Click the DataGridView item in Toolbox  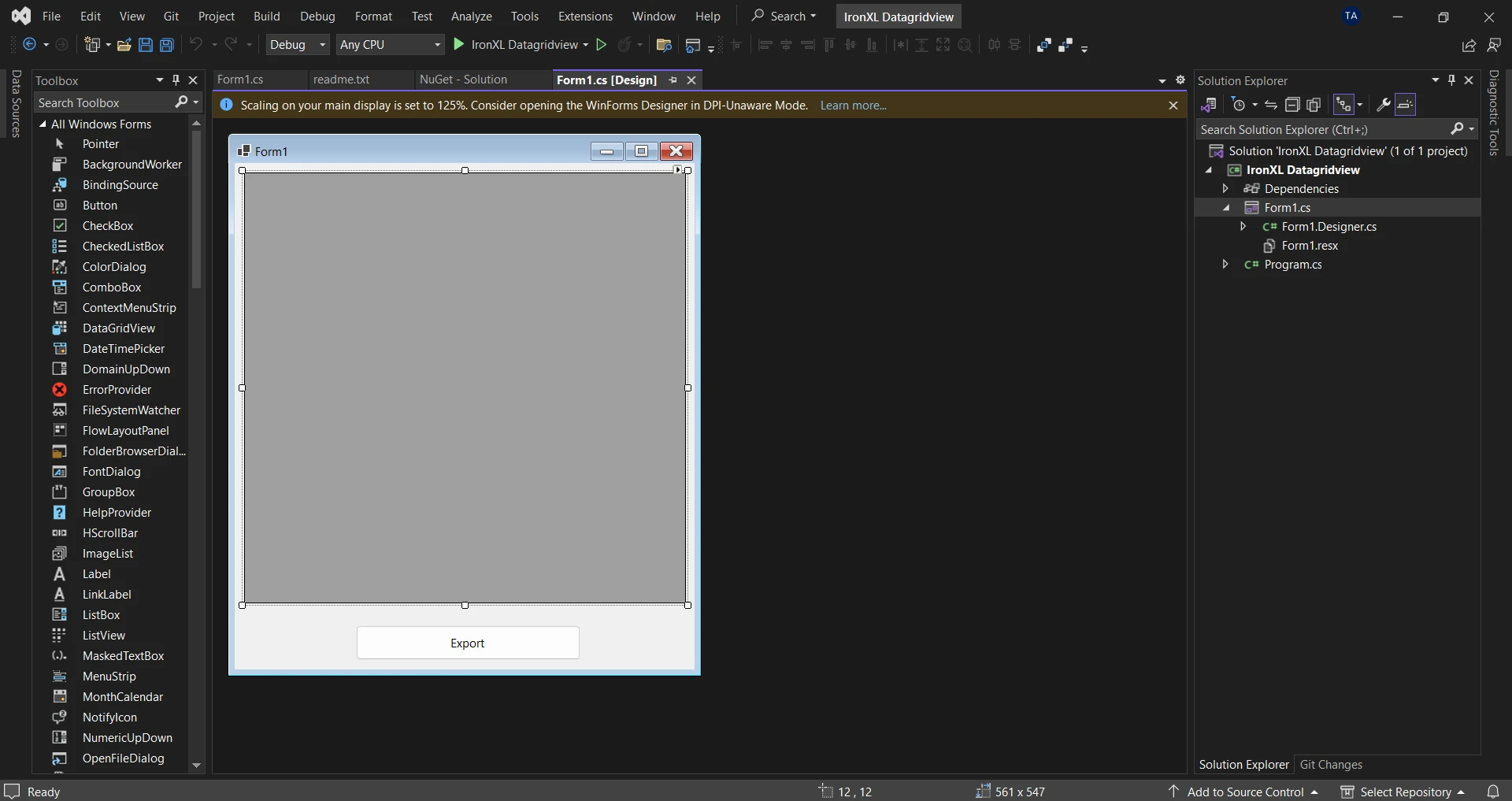[118, 328]
